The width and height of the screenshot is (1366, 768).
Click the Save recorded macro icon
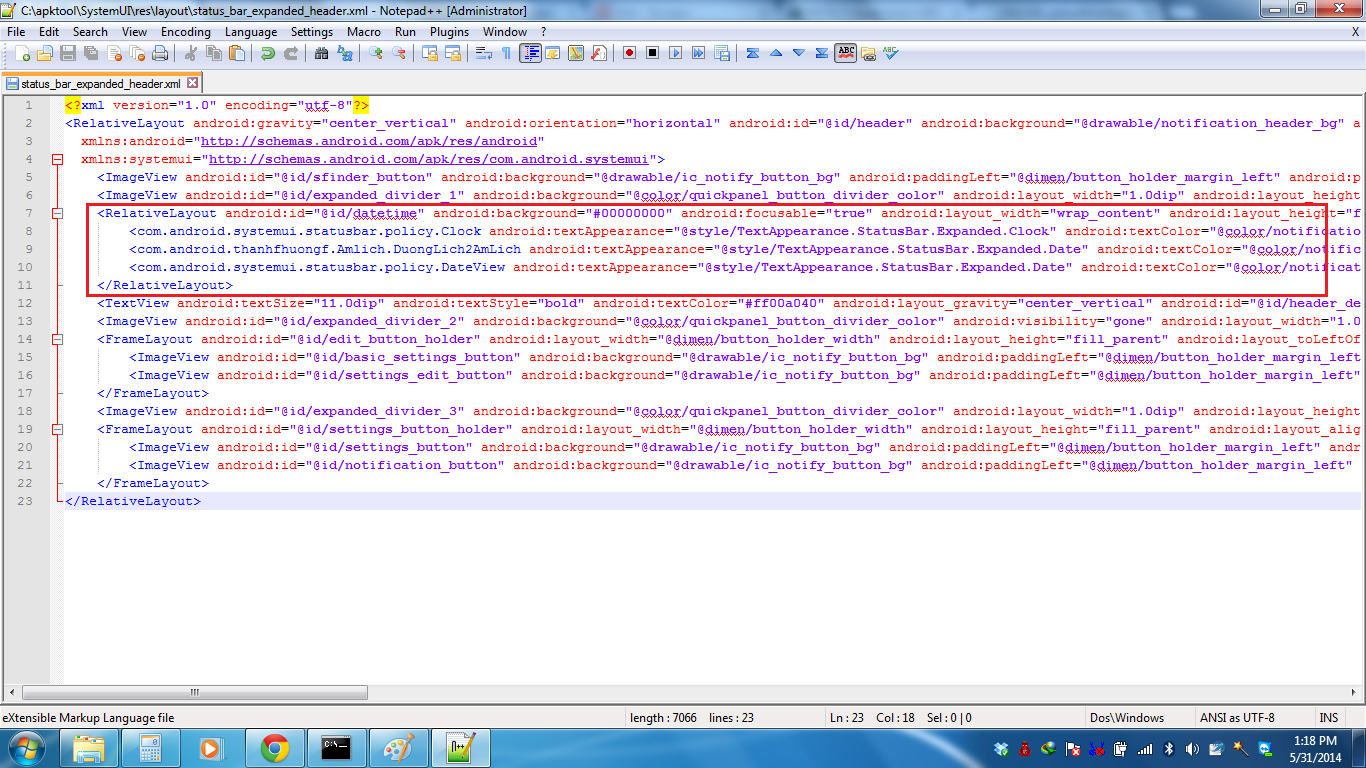[x=721, y=53]
